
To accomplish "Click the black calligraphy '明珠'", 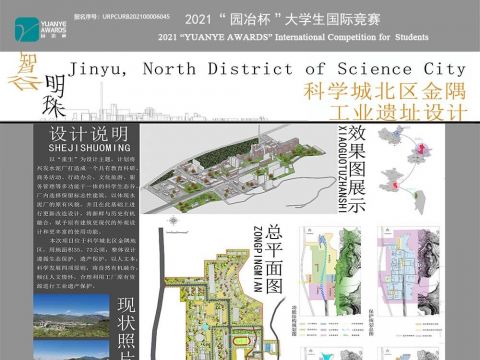I will (55, 97).
